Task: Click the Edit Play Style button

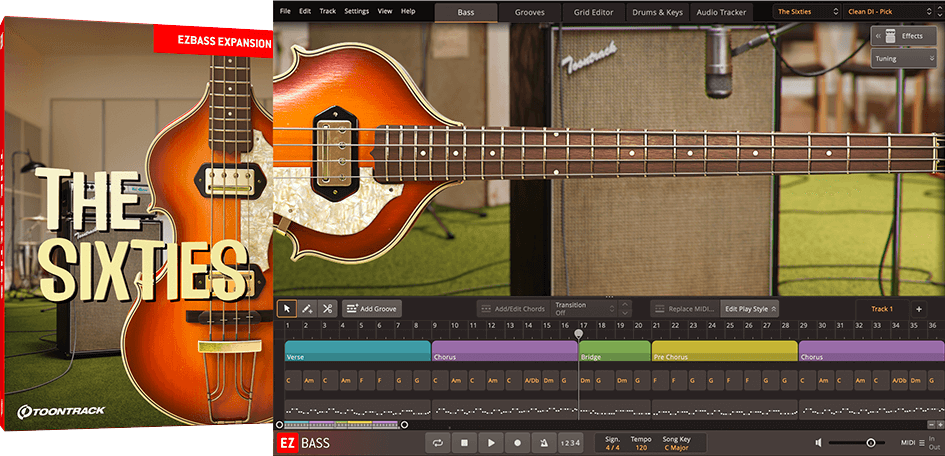Action: (x=750, y=309)
